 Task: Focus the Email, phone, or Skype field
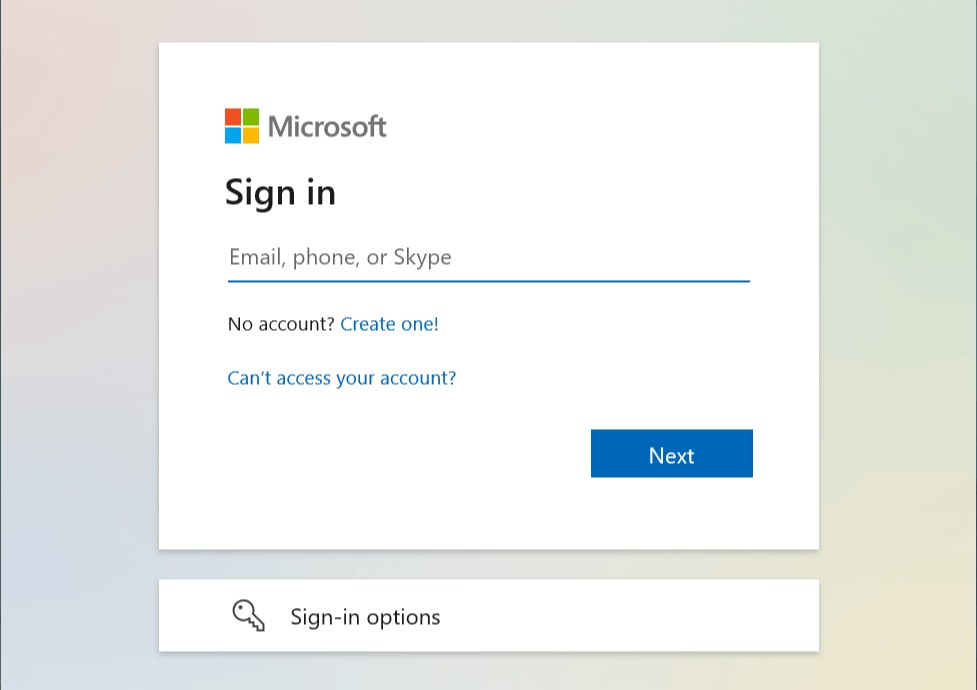(x=488, y=257)
